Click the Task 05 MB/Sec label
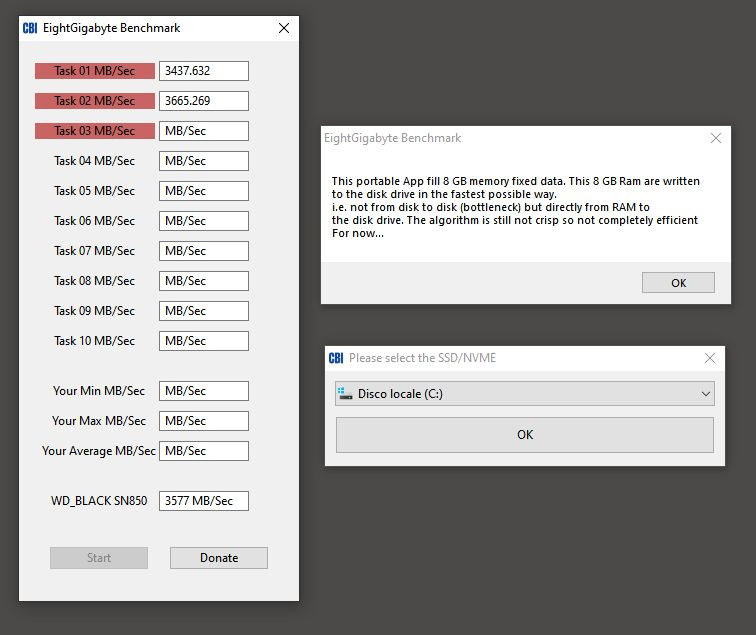 pos(94,191)
